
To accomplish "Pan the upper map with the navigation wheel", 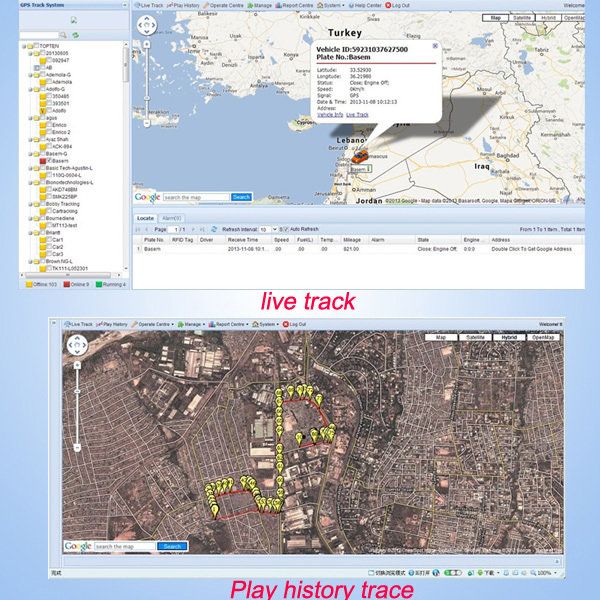I will (x=147, y=25).
